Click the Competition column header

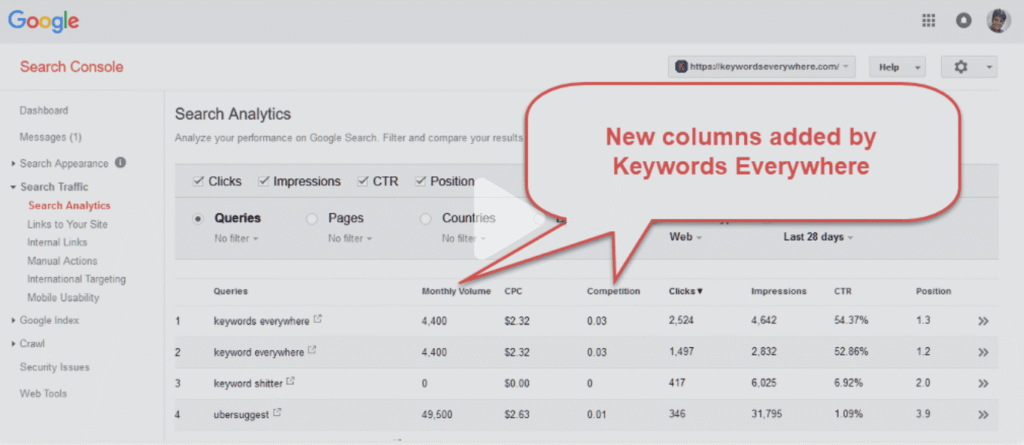point(613,291)
